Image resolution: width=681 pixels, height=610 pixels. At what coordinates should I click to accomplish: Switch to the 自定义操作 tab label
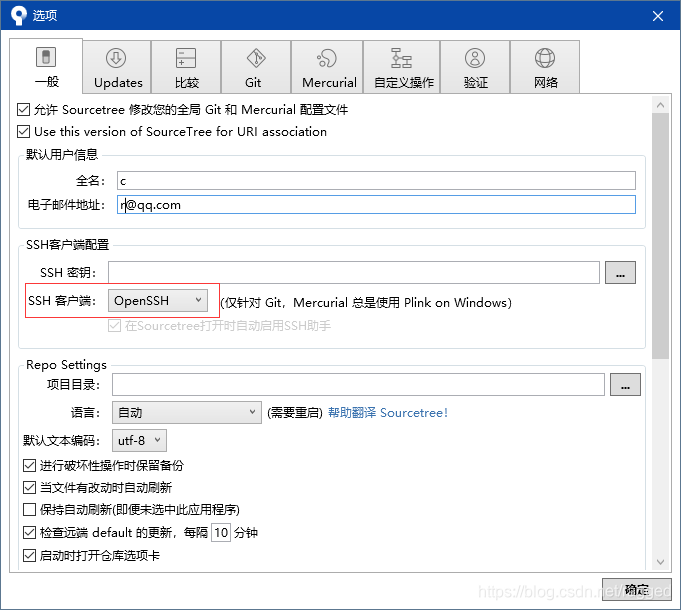pos(404,82)
